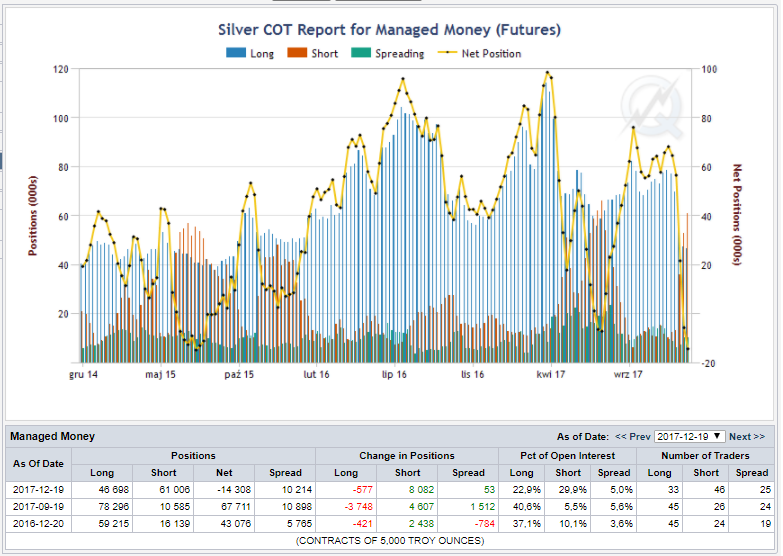The image size is (783, 556).
Task: Click the 'wrz 17' x-axis label
Action: tap(628, 374)
